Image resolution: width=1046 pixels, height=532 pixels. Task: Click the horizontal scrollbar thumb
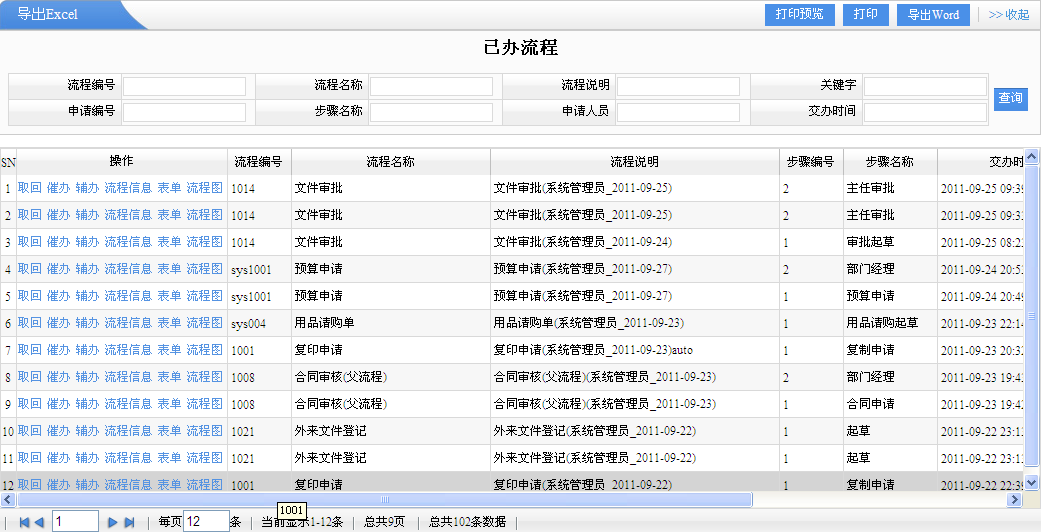coord(385,499)
